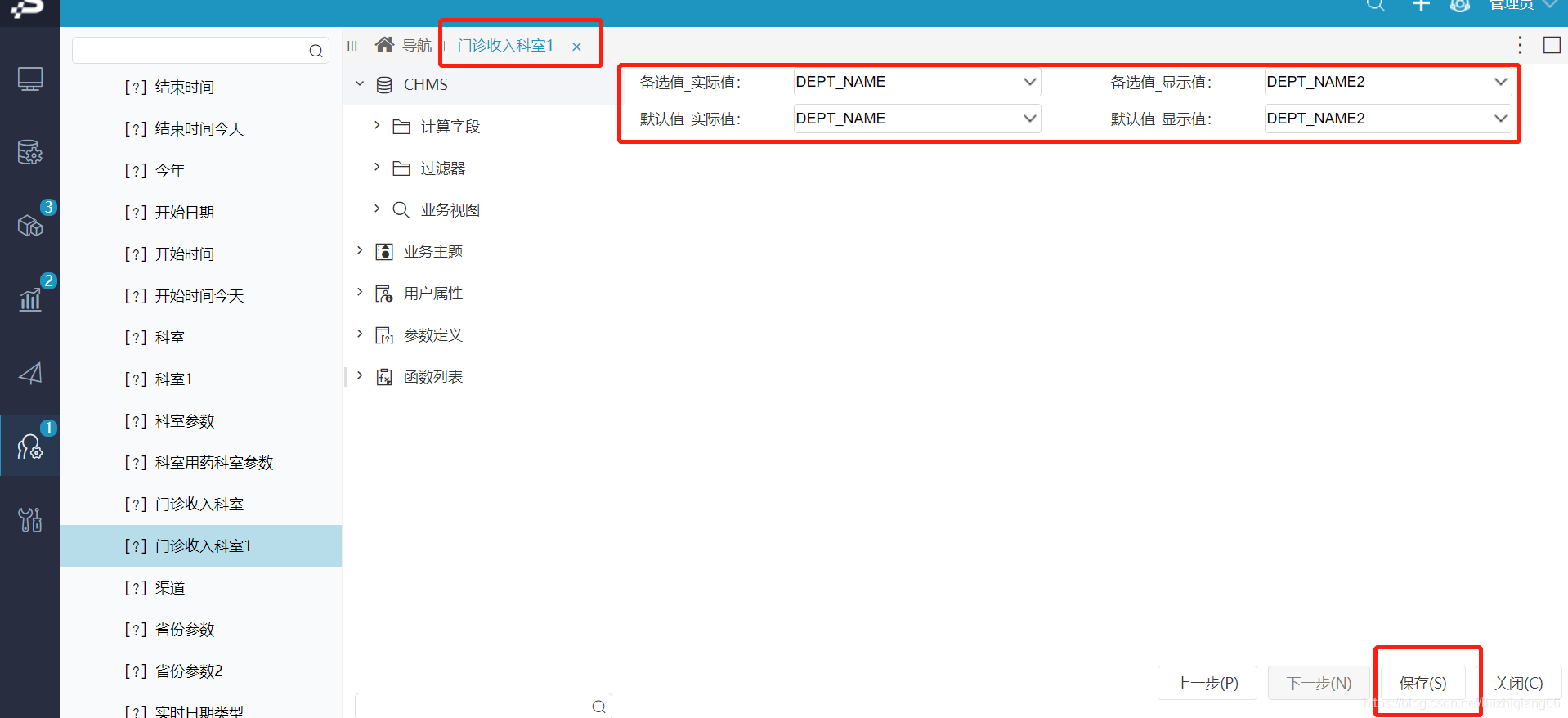Open the tools sidebar icon at bottom
Screen dimensions: 1568x718
point(30,519)
